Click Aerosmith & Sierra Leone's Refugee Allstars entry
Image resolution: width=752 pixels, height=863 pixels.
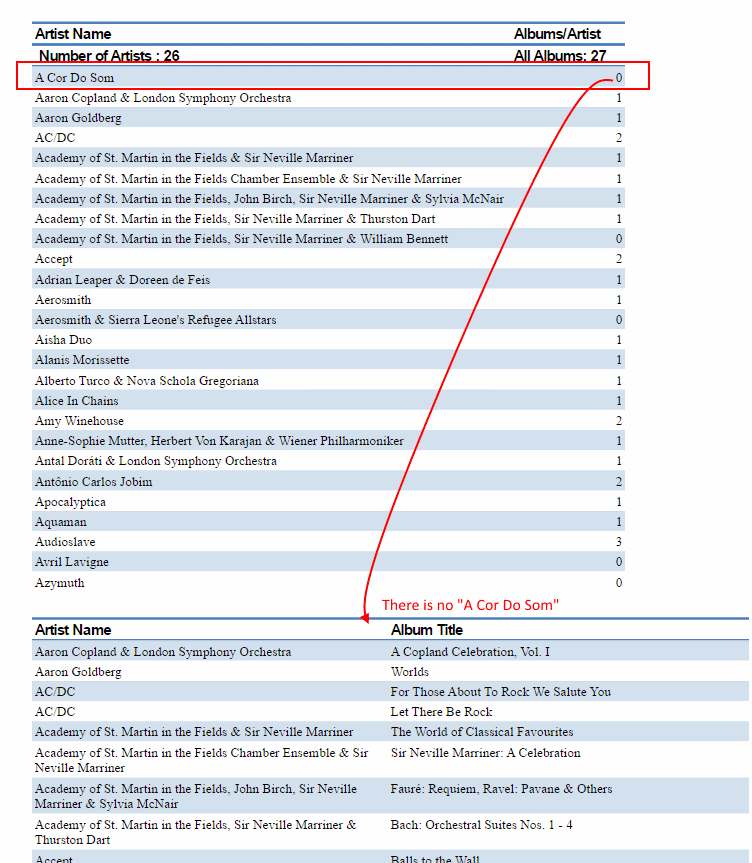coord(155,320)
